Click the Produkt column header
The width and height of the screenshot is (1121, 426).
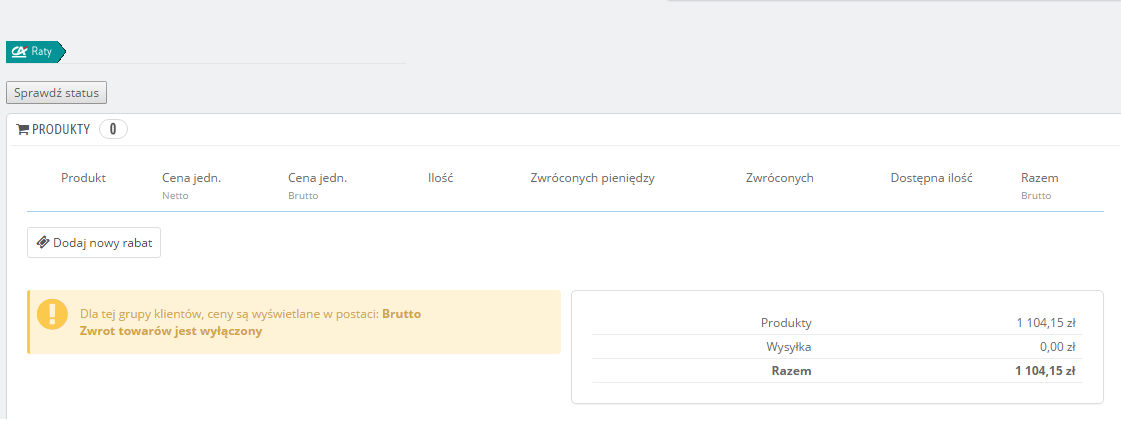coord(83,178)
